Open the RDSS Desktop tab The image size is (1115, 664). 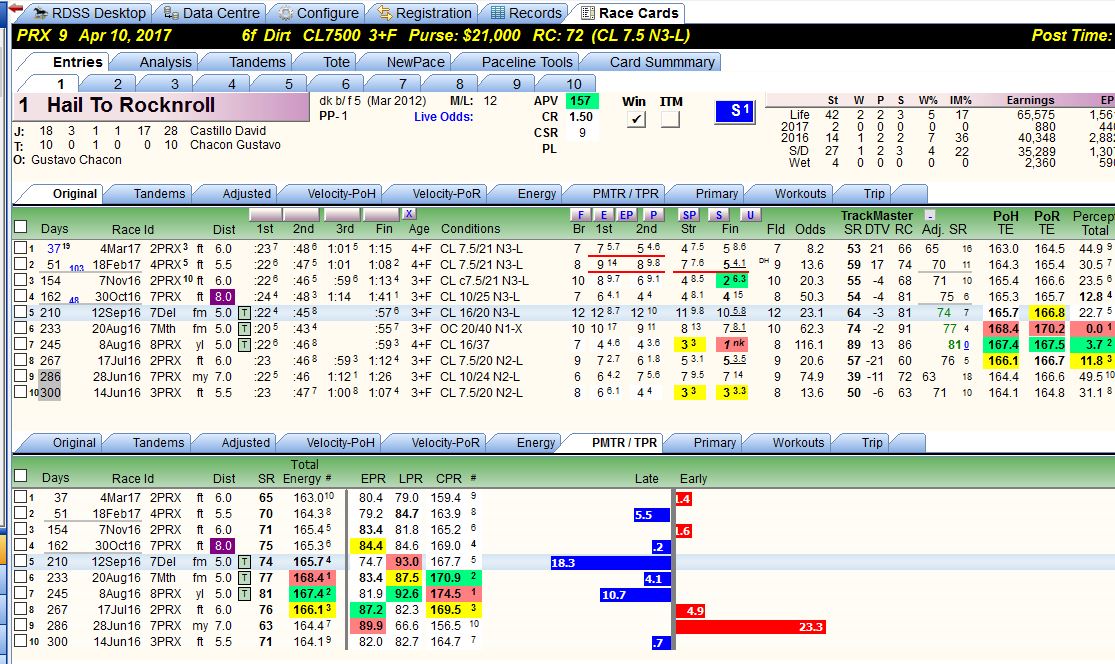[89, 13]
